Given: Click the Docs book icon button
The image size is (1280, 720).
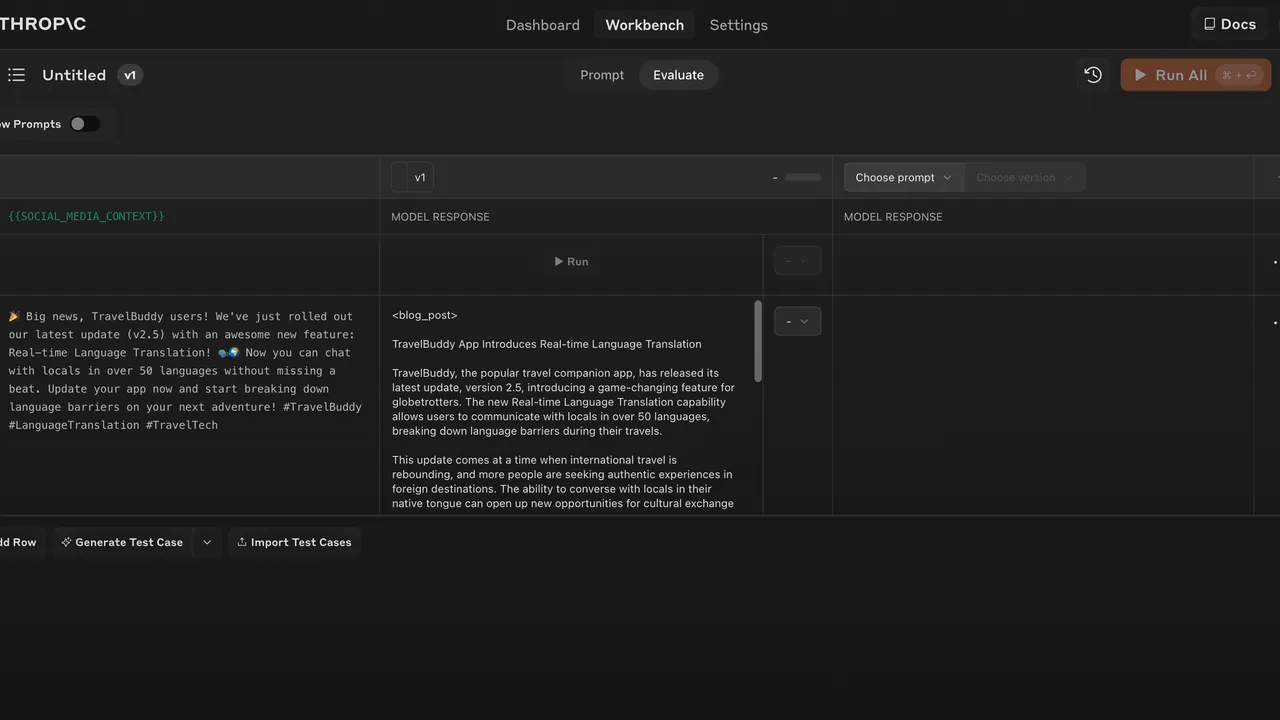Looking at the screenshot, I should (1230, 24).
